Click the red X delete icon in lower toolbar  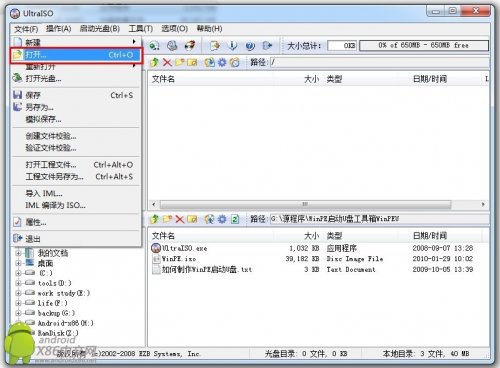click(180, 219)
